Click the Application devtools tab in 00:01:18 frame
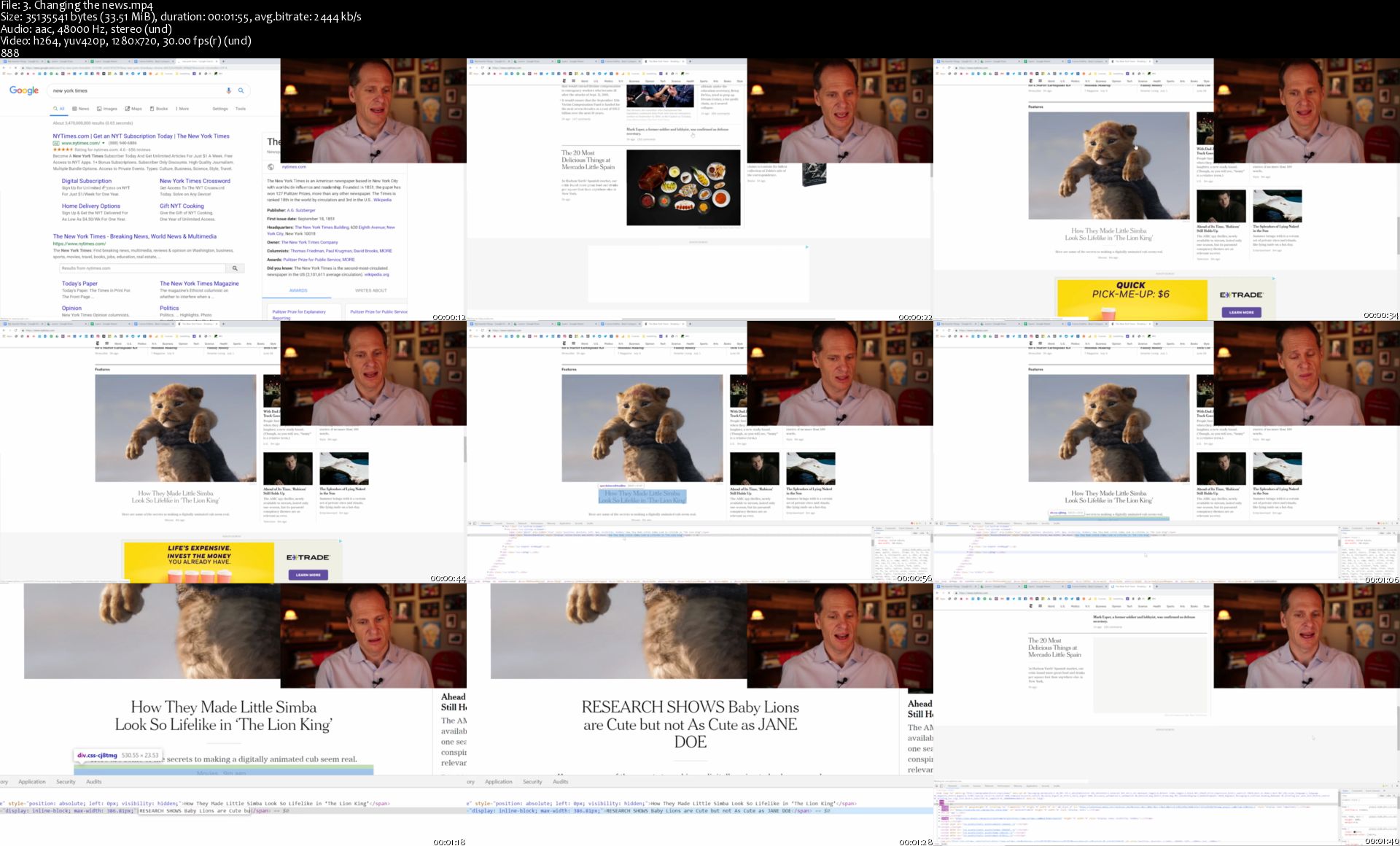Viewport: 1400px width, 846px height. pyautogui.click(x=32, y=782)
